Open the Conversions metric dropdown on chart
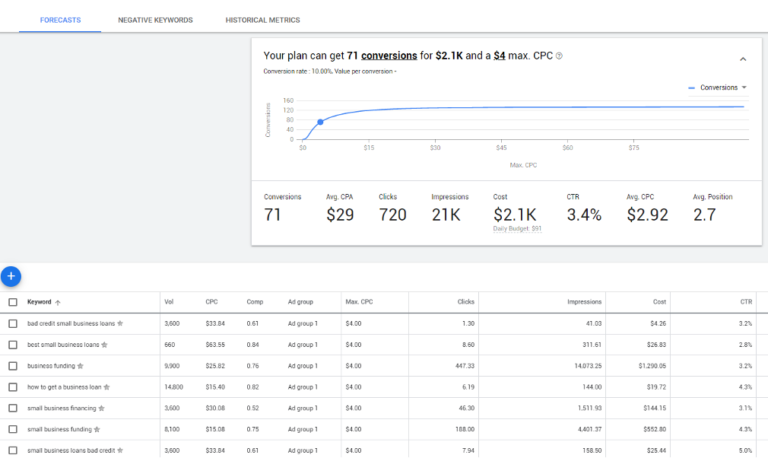This screenshot has height=458, width=768. 718,88
